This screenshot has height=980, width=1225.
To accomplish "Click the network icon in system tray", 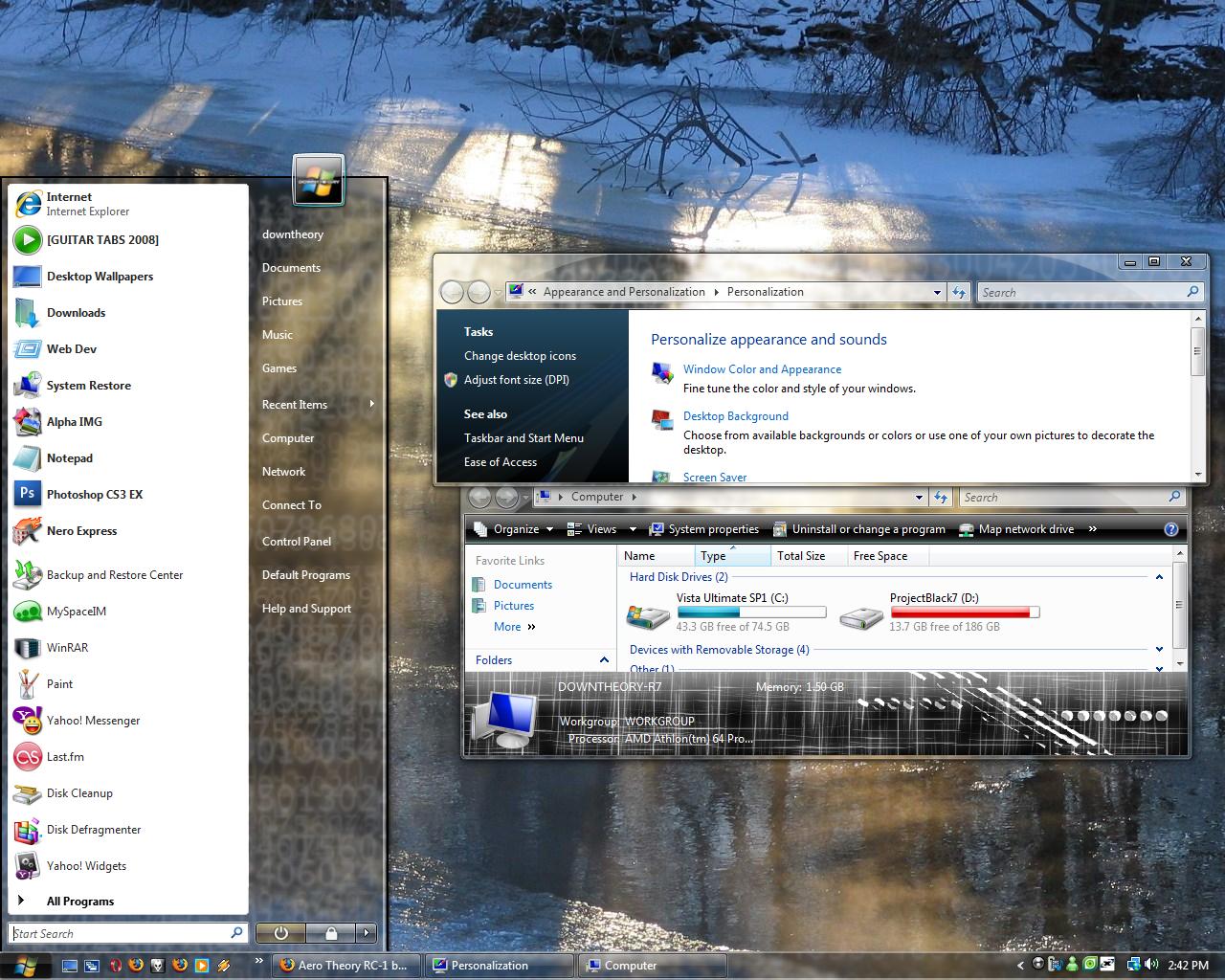I will [1134, 965].
